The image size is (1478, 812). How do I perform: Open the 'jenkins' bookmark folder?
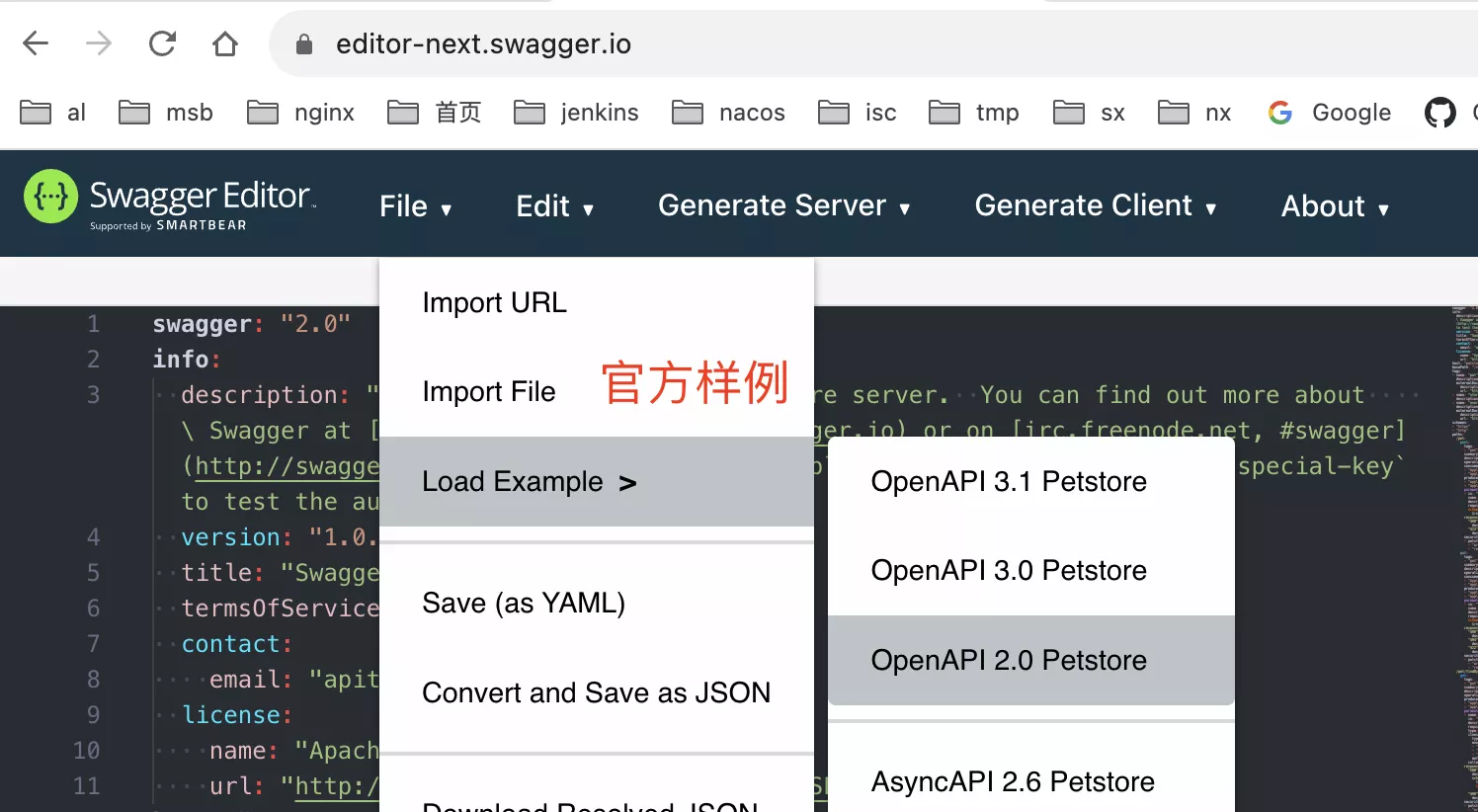tap(577, 113)
